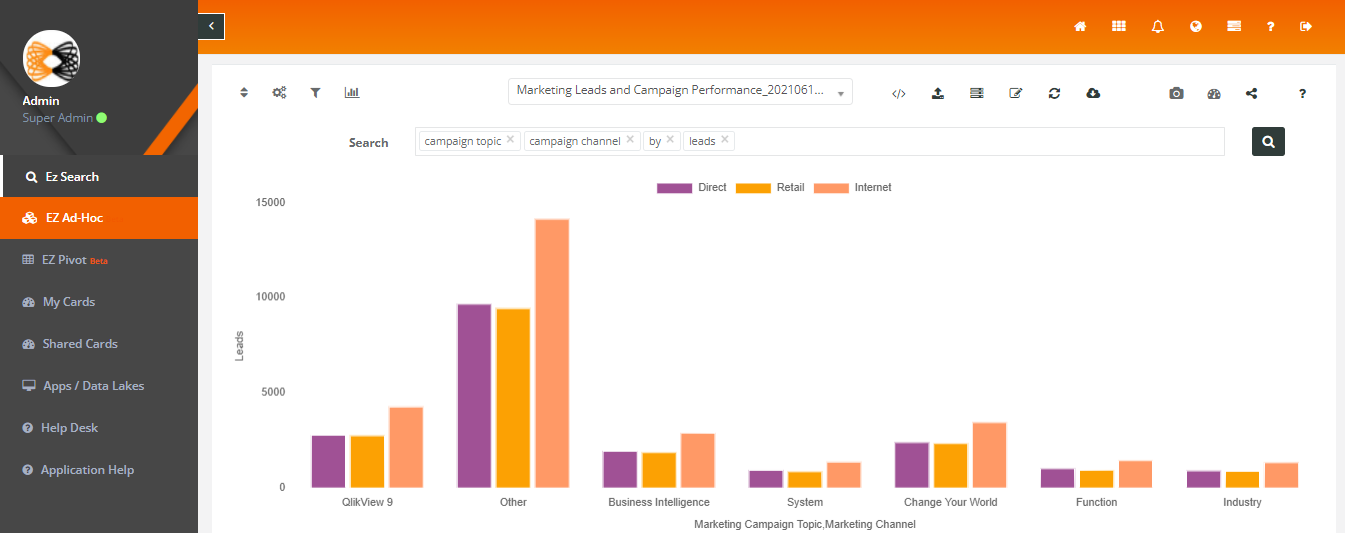The image size is (1345, 533).
Task: Open EZ Ad-Hoc in sidebar
Action: pyautogui.click(x=99, y=218)
